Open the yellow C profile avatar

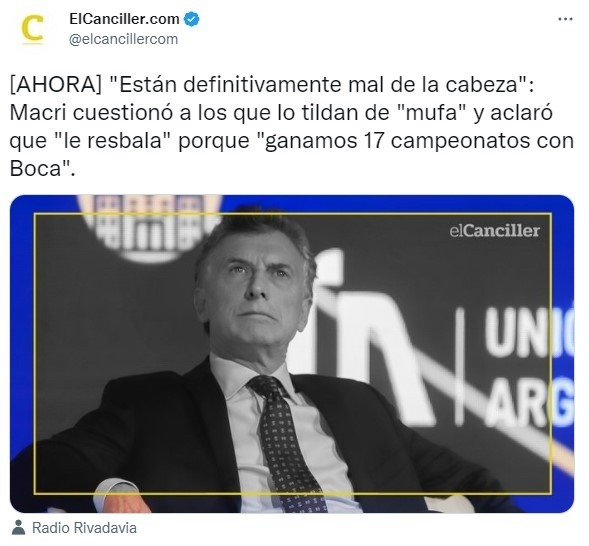click(33, 29)
